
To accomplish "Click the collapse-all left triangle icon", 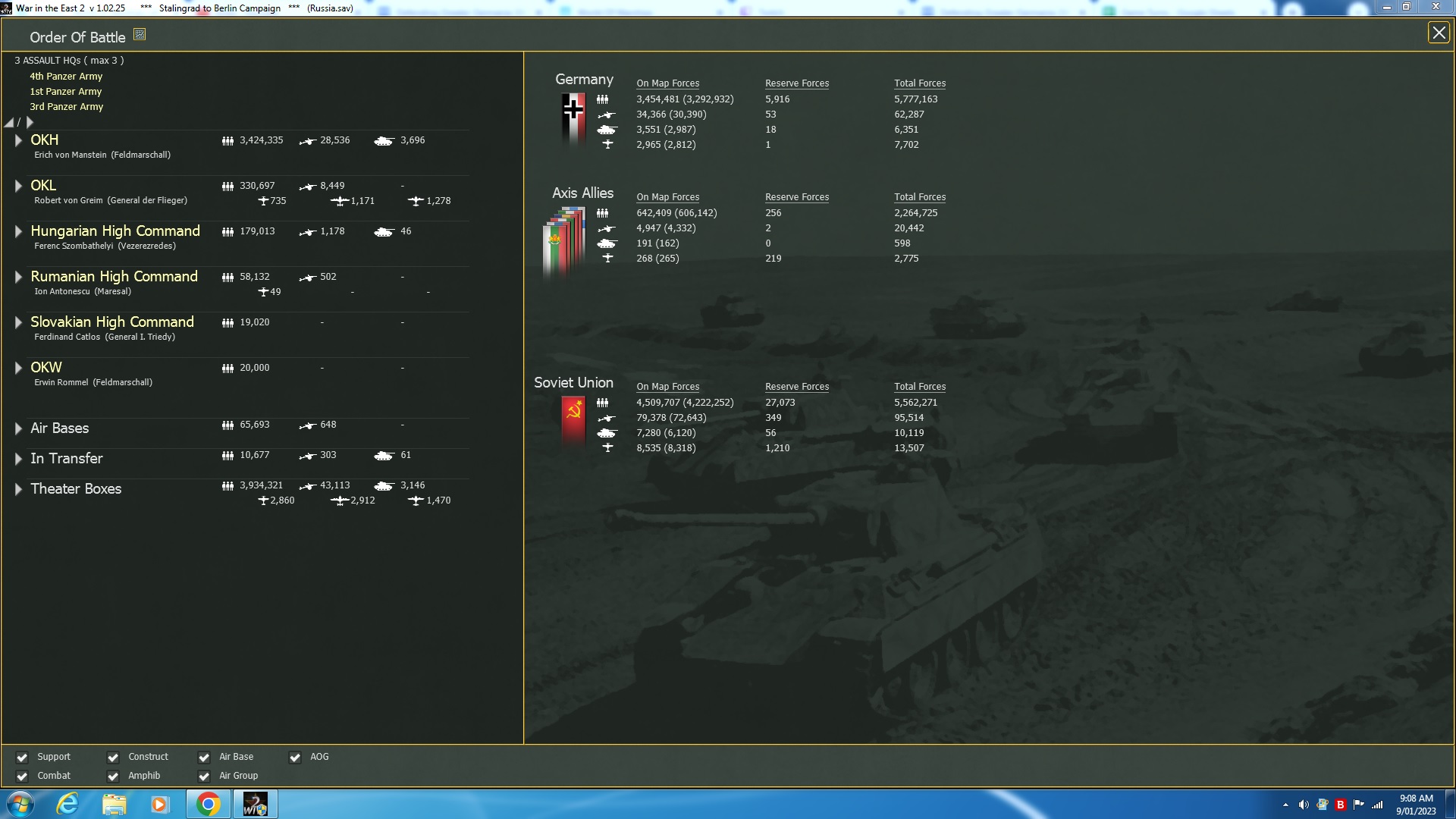I will pos(9,123).
